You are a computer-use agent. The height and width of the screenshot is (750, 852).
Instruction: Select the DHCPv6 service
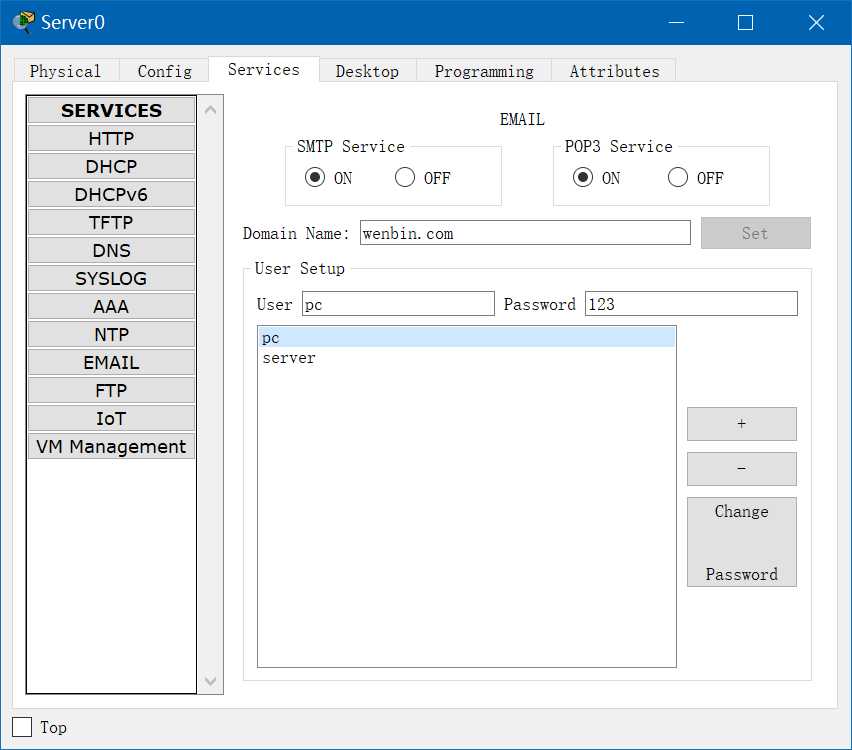pyautogui.click(x=111, y=194)
